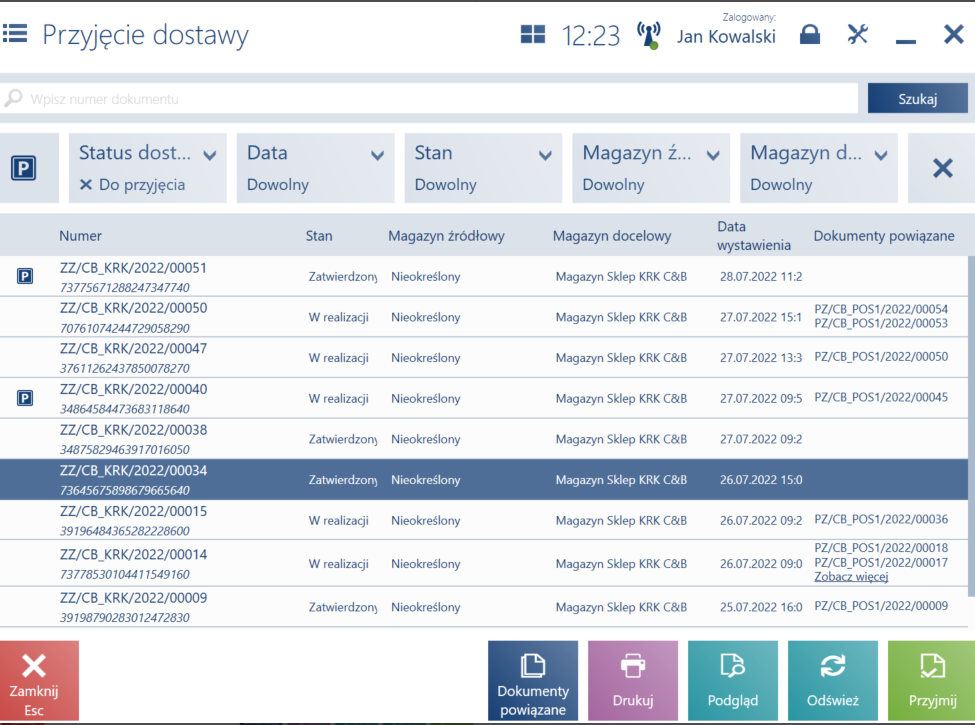
Task: Select row ZZ/CB_KRK/2022/00050
Action: [x=484, y=317]
